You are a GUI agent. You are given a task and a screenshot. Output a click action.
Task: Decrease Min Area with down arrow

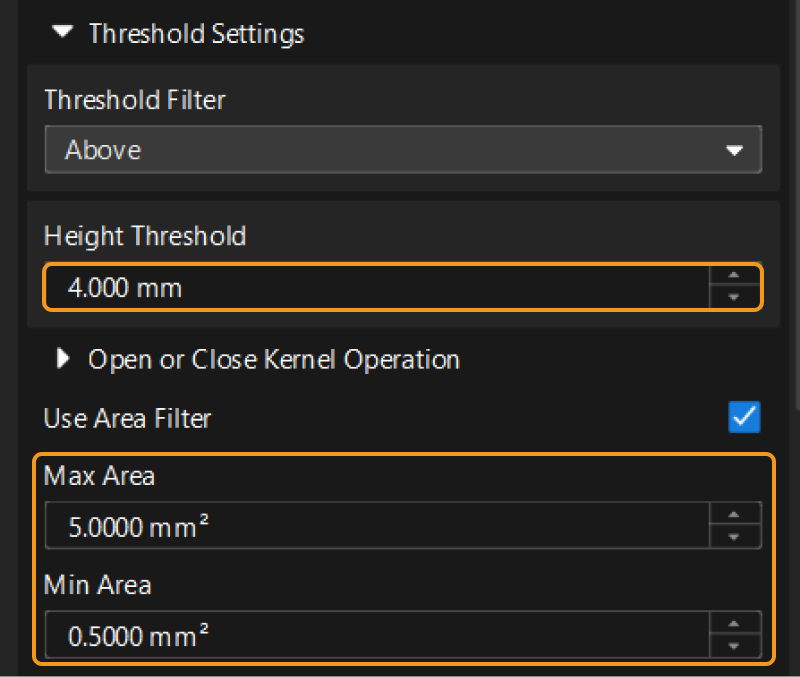(x=734, y=645)
